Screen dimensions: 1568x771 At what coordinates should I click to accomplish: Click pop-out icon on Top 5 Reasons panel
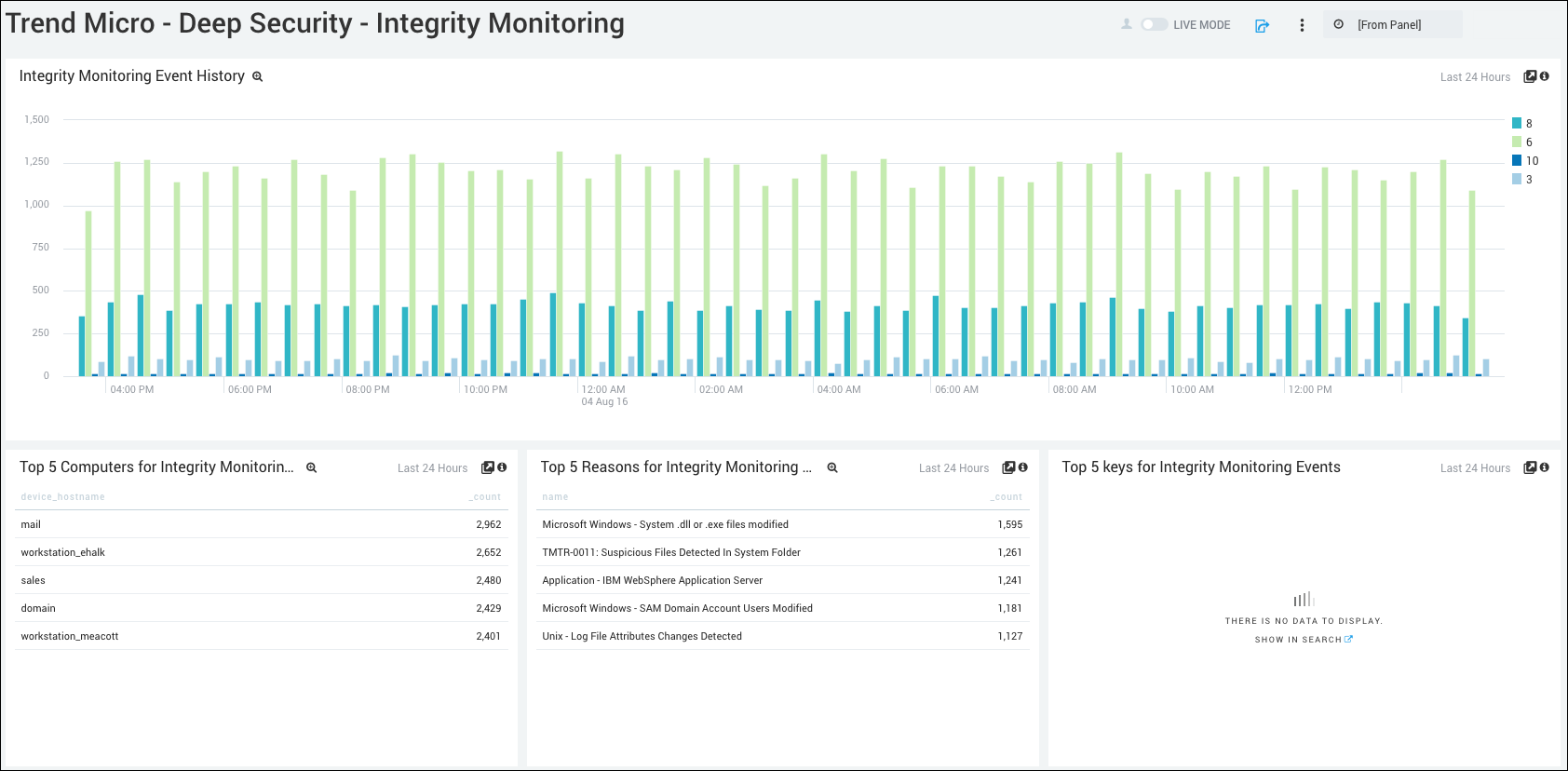1007,467
